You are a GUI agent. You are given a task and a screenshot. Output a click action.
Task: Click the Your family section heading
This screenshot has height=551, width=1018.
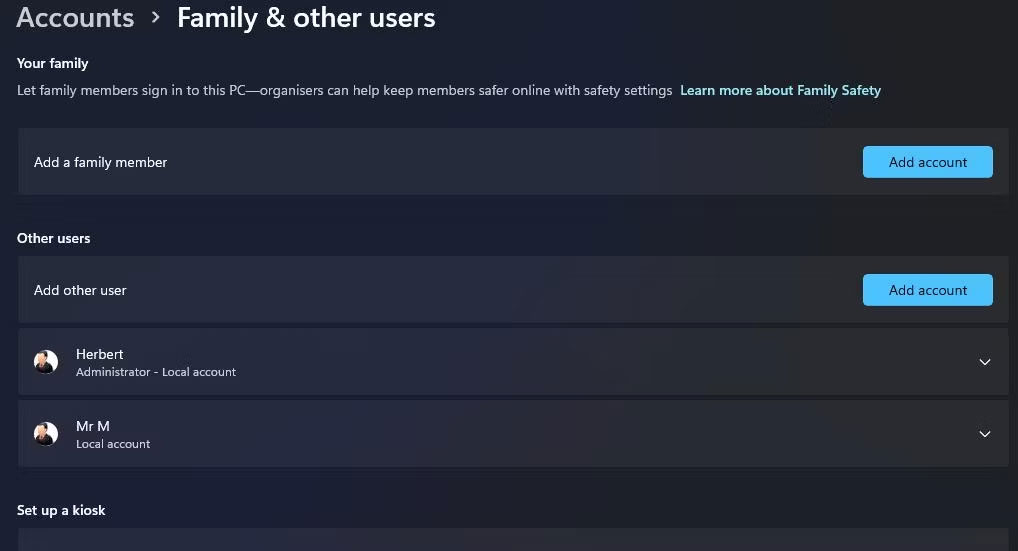point(53,64)
